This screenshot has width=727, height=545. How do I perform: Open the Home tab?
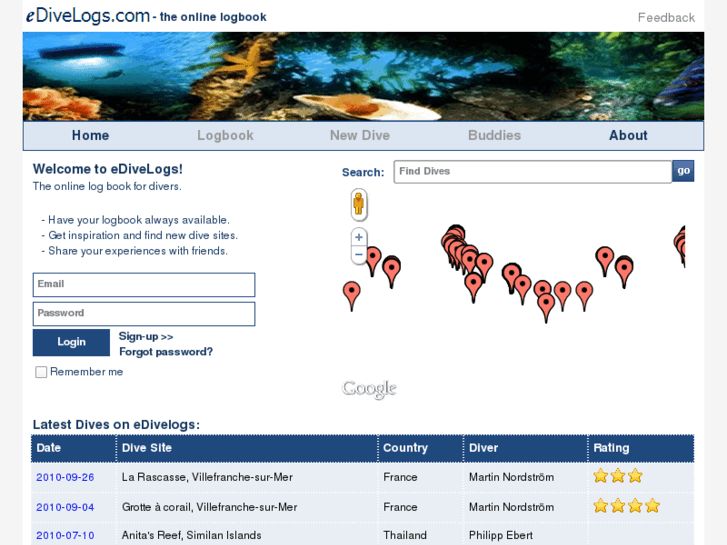point(90,135)
